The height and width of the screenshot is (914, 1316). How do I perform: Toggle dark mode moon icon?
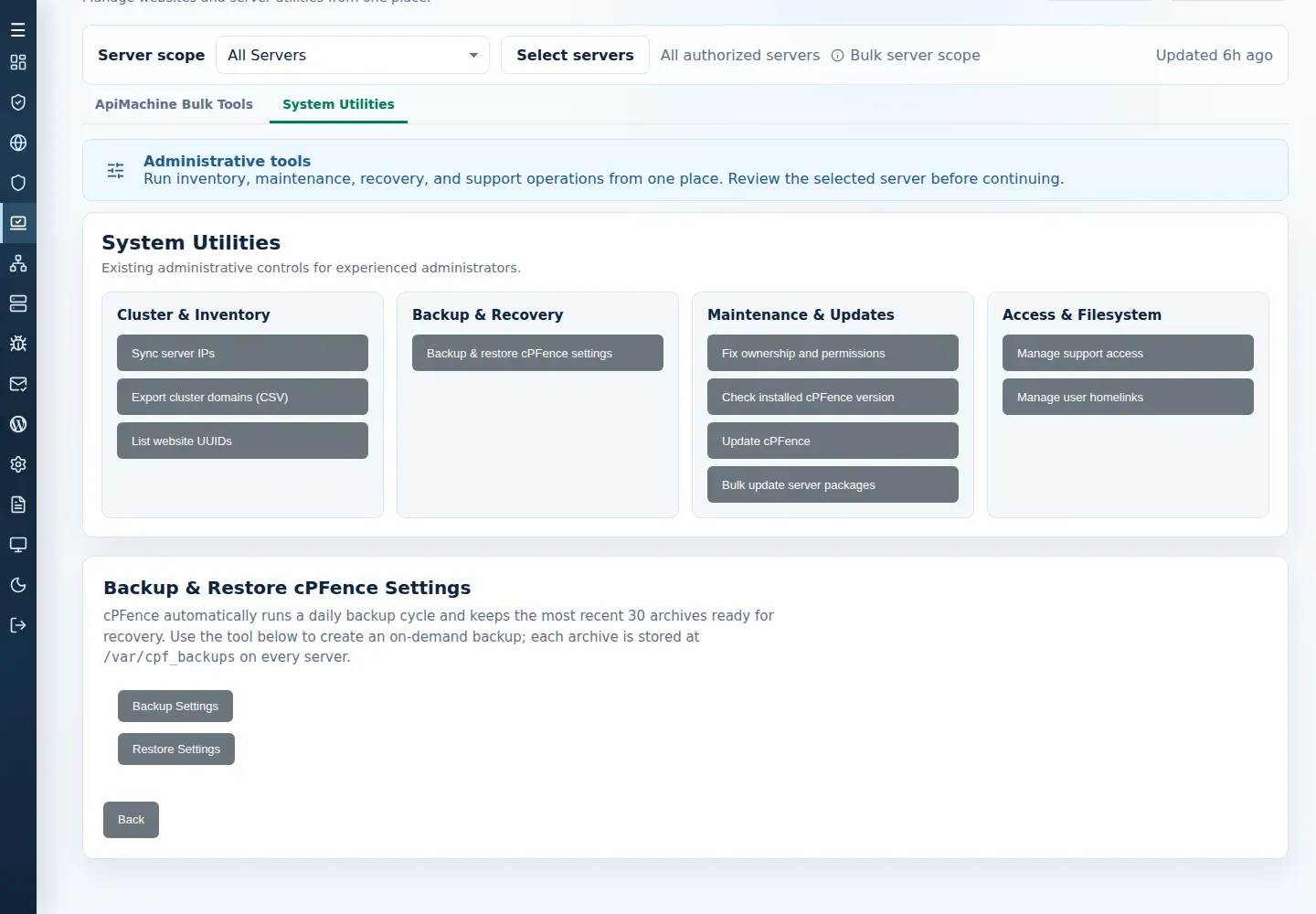pyautogui.click(x=18, y=585)
